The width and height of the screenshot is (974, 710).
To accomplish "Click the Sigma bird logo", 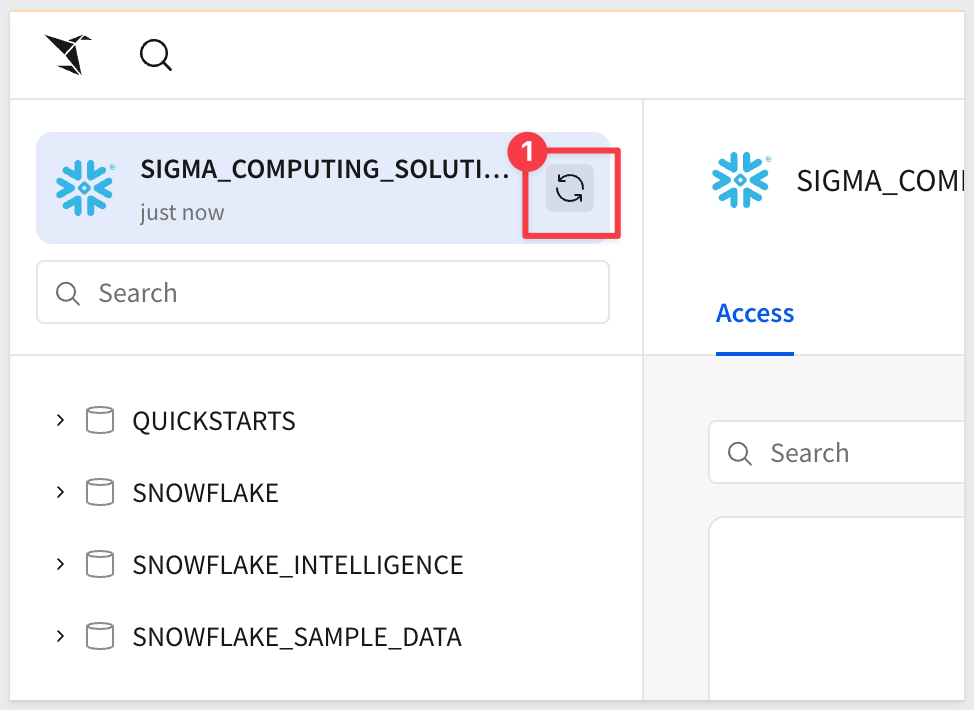I will tap(68, 54).
